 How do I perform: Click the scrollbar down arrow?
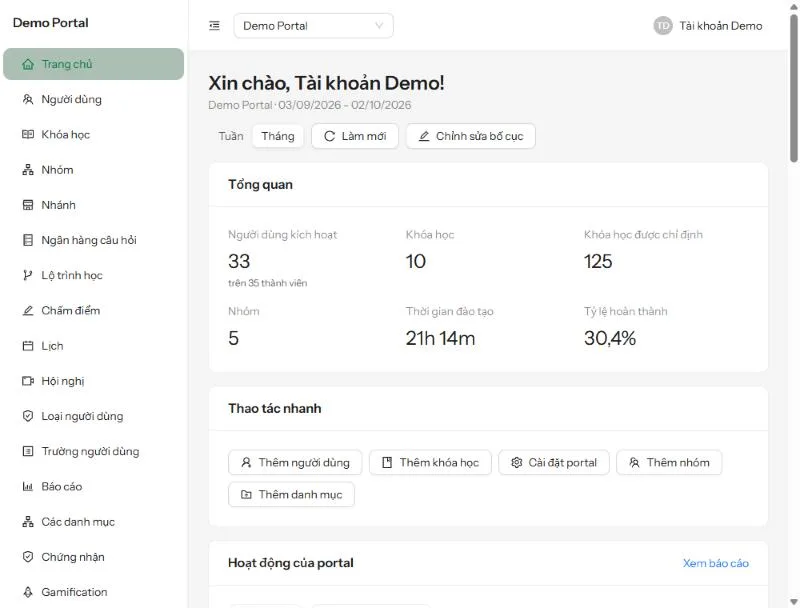click(x=794, y=602)
